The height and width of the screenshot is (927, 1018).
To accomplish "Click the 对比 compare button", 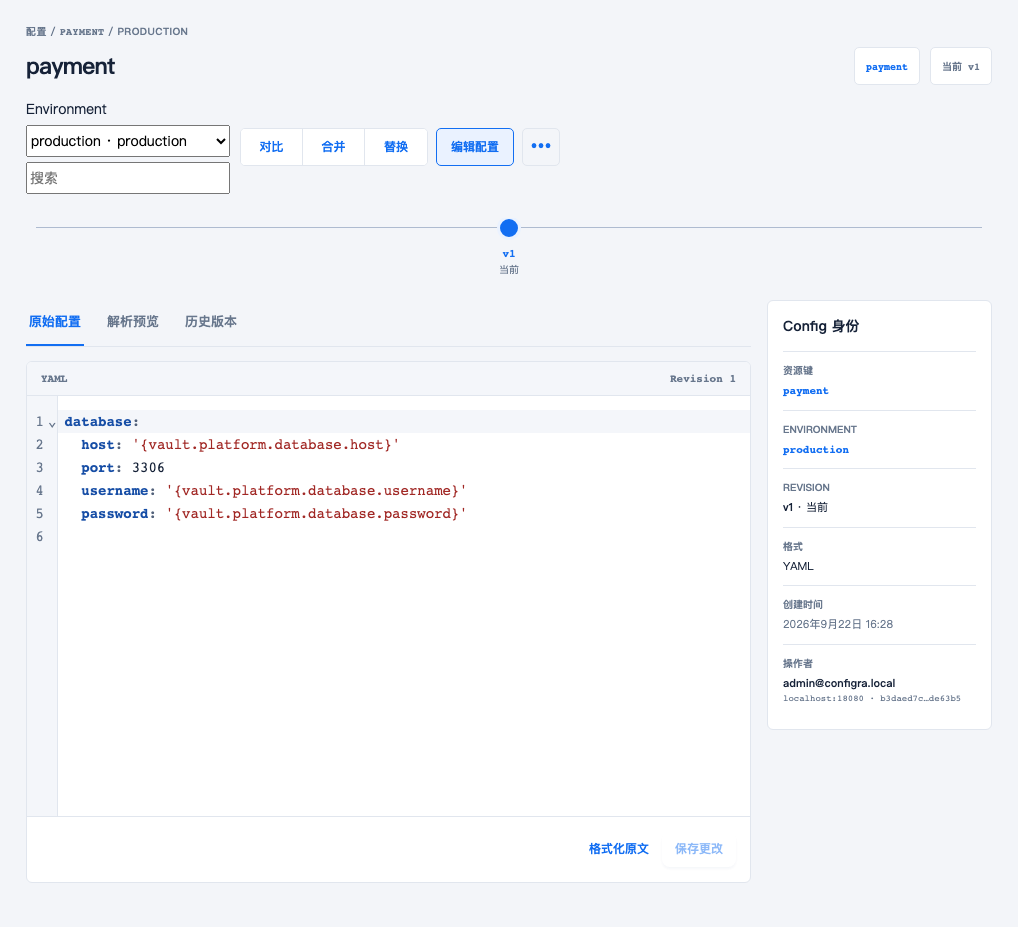I will pos(271,147).
